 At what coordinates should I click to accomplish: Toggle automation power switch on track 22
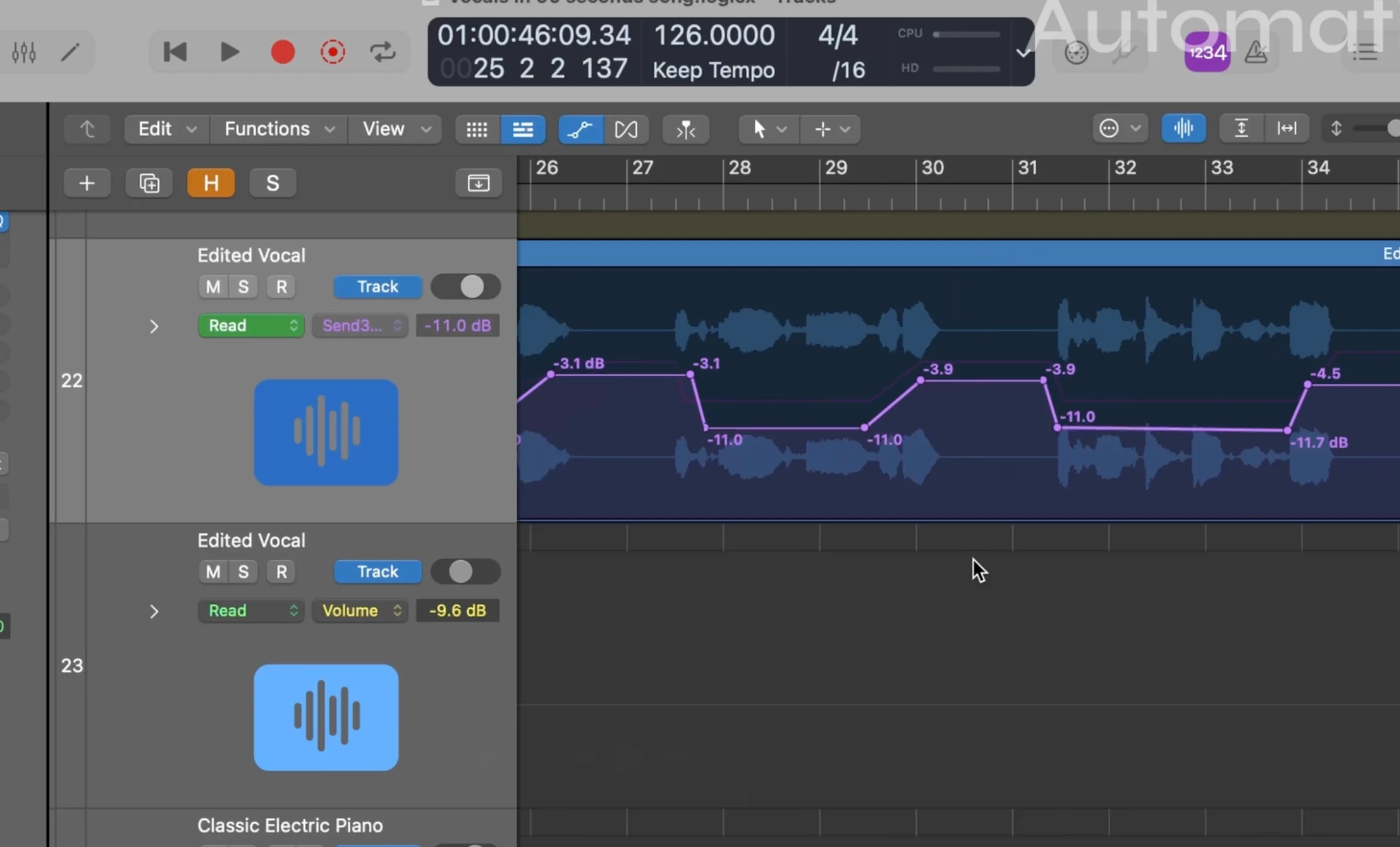pos(465,287)
